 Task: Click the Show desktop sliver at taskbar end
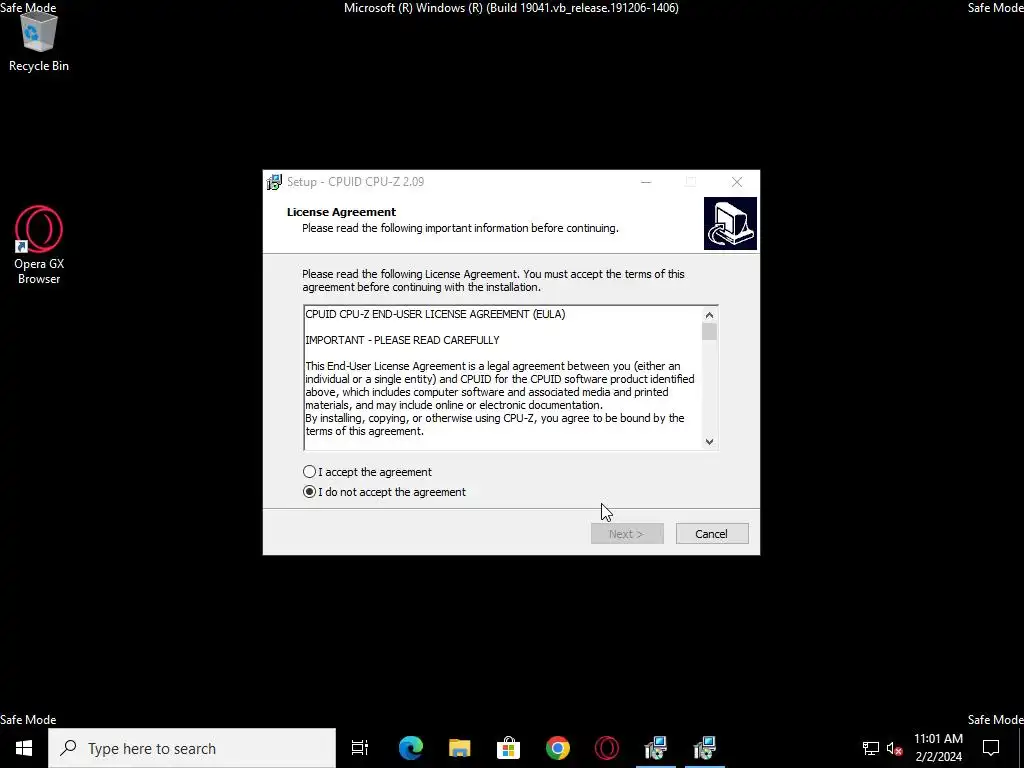click(x=1021, y=748)
